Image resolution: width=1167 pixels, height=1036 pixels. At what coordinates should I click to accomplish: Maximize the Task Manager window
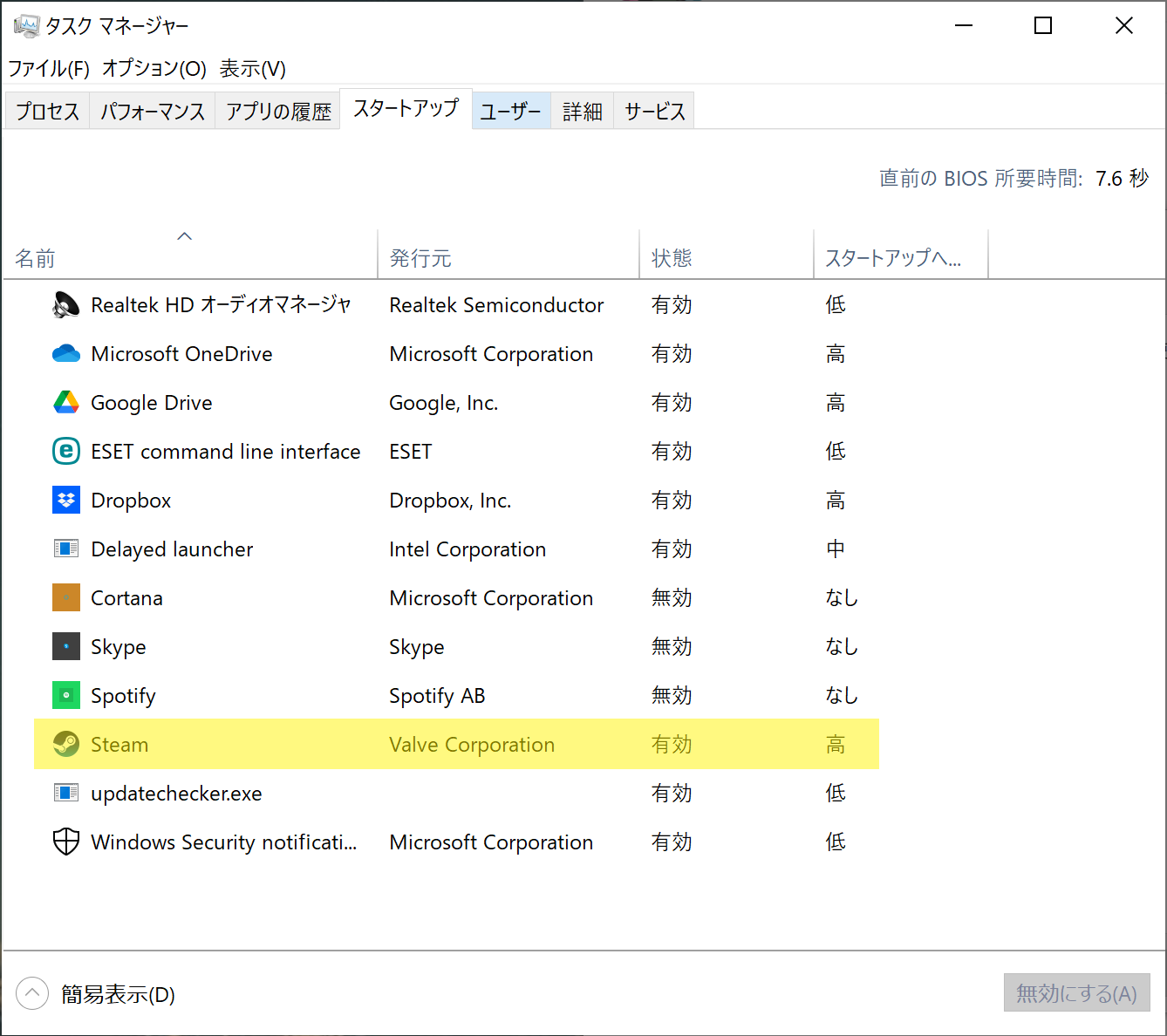tap(1043, 26)
